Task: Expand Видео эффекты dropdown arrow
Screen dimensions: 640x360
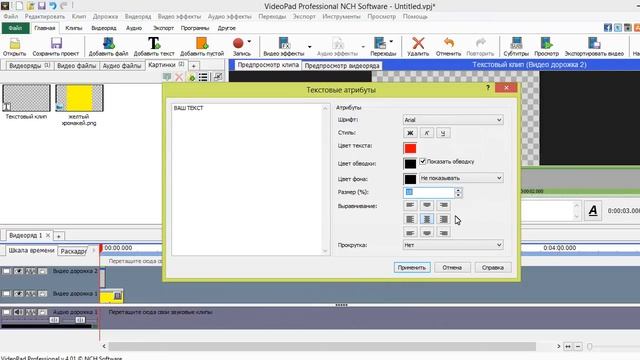Action: click(310, 47)
